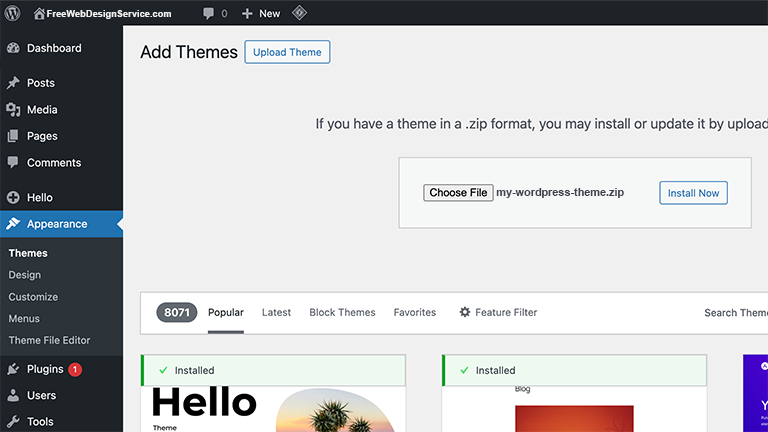Open the Theme File Editor

[x=49, y=340]
